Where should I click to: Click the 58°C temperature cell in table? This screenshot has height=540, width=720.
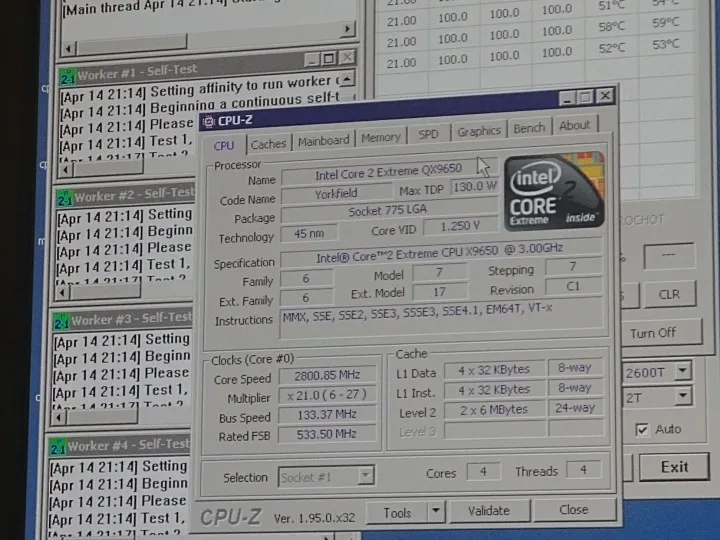612,27
